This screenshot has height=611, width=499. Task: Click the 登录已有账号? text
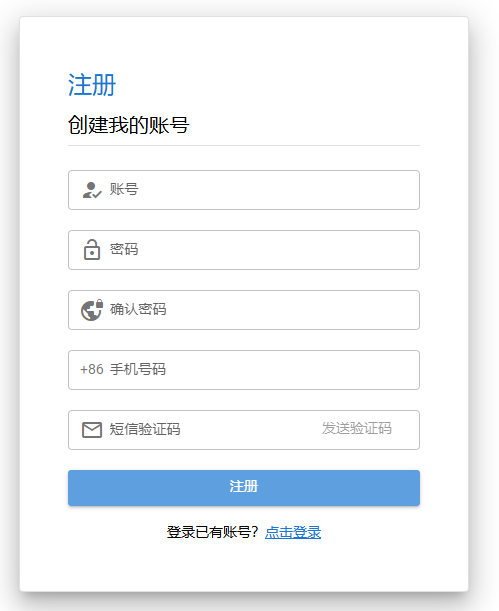[213, 532]
